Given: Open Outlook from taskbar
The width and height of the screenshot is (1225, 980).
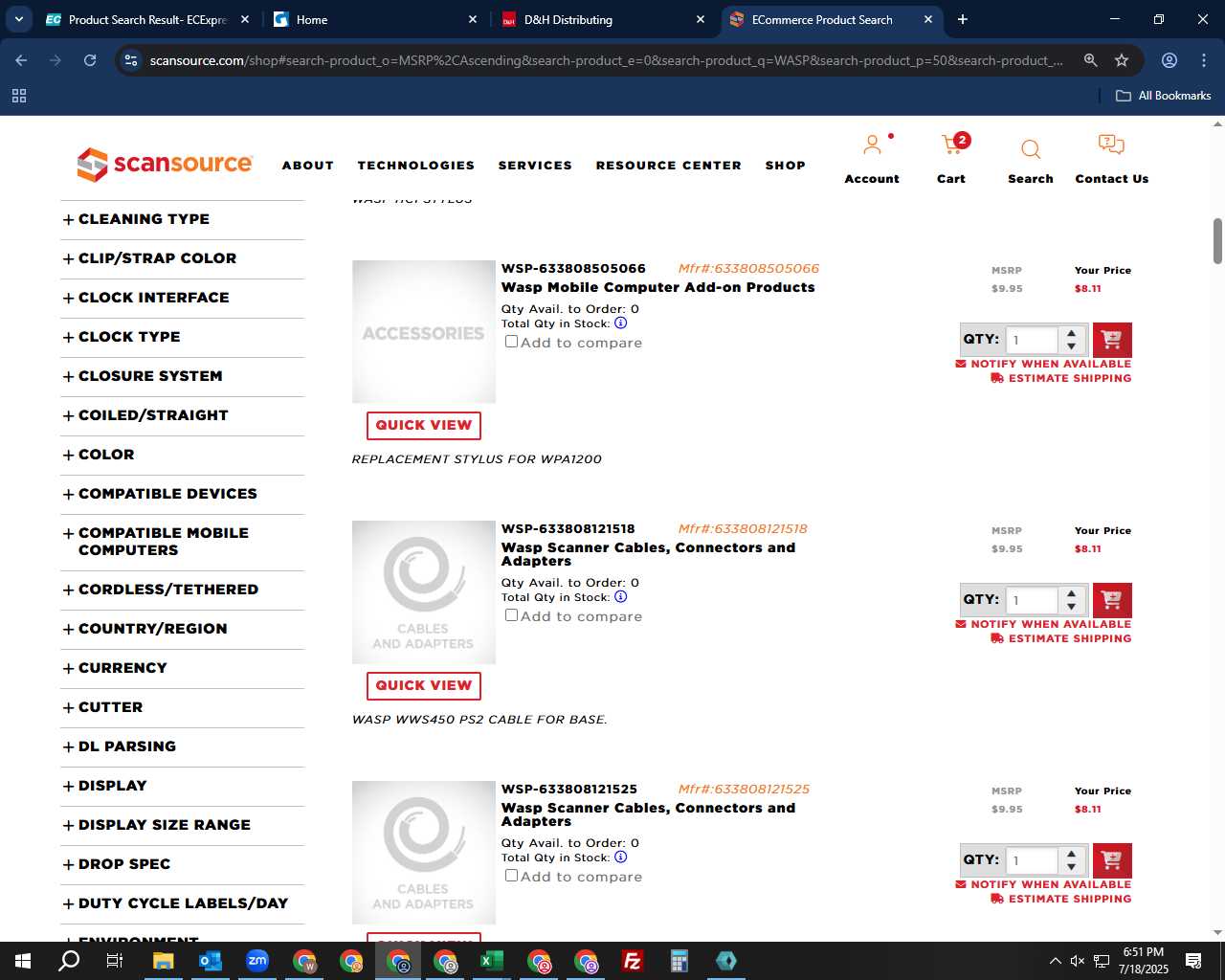Looking at the screenshot, I should 210,961.
